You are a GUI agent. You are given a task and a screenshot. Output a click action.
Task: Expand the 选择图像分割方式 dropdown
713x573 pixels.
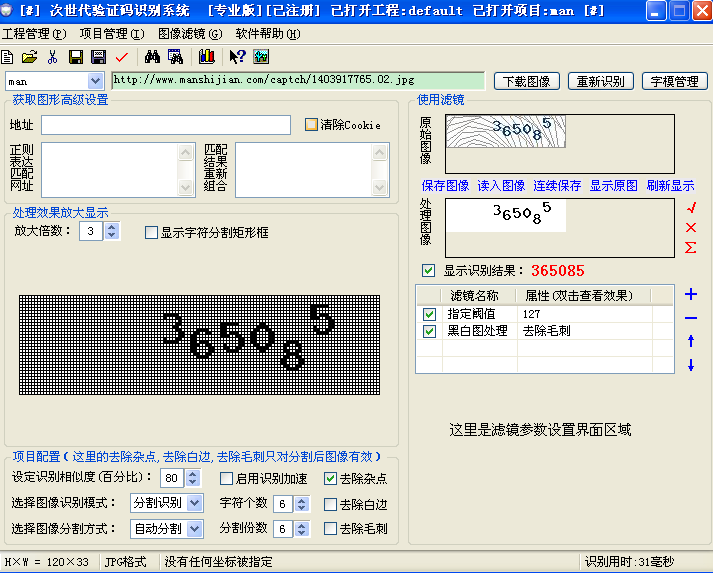point(194,528)
